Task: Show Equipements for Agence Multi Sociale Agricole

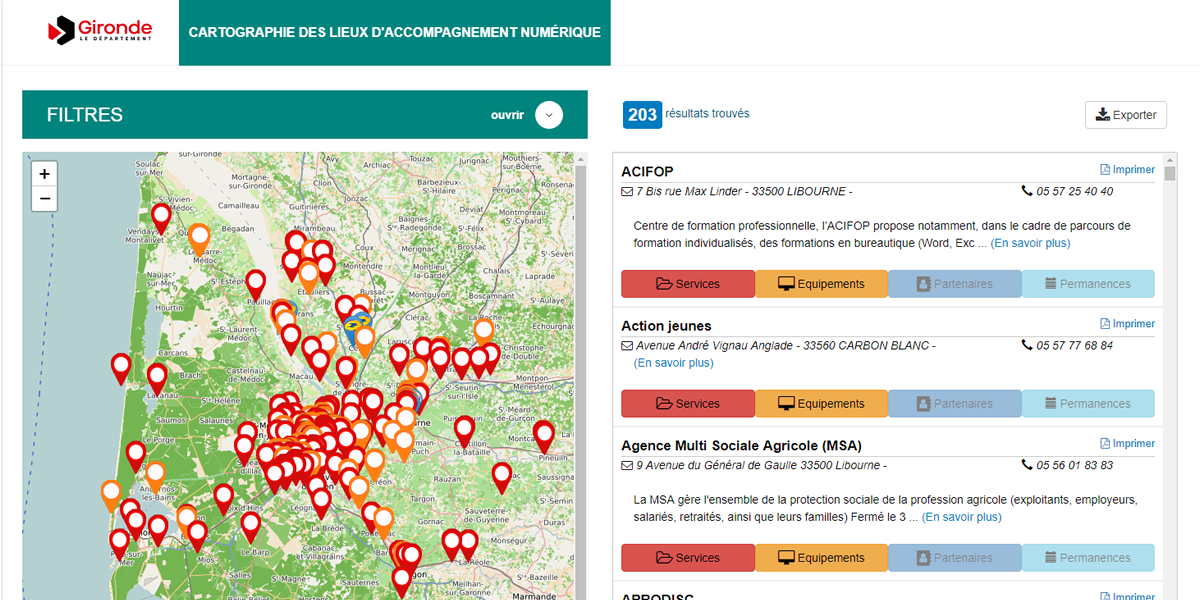Action: point(821,558)
